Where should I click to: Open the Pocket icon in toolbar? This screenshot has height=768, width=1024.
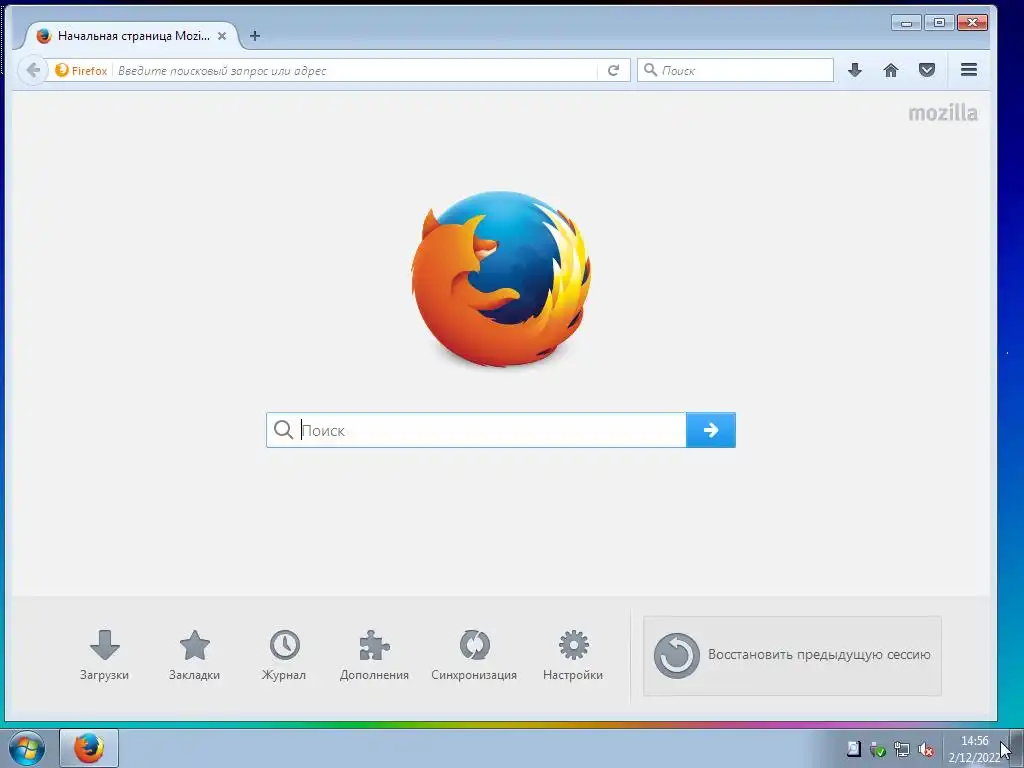coord(927,70)
